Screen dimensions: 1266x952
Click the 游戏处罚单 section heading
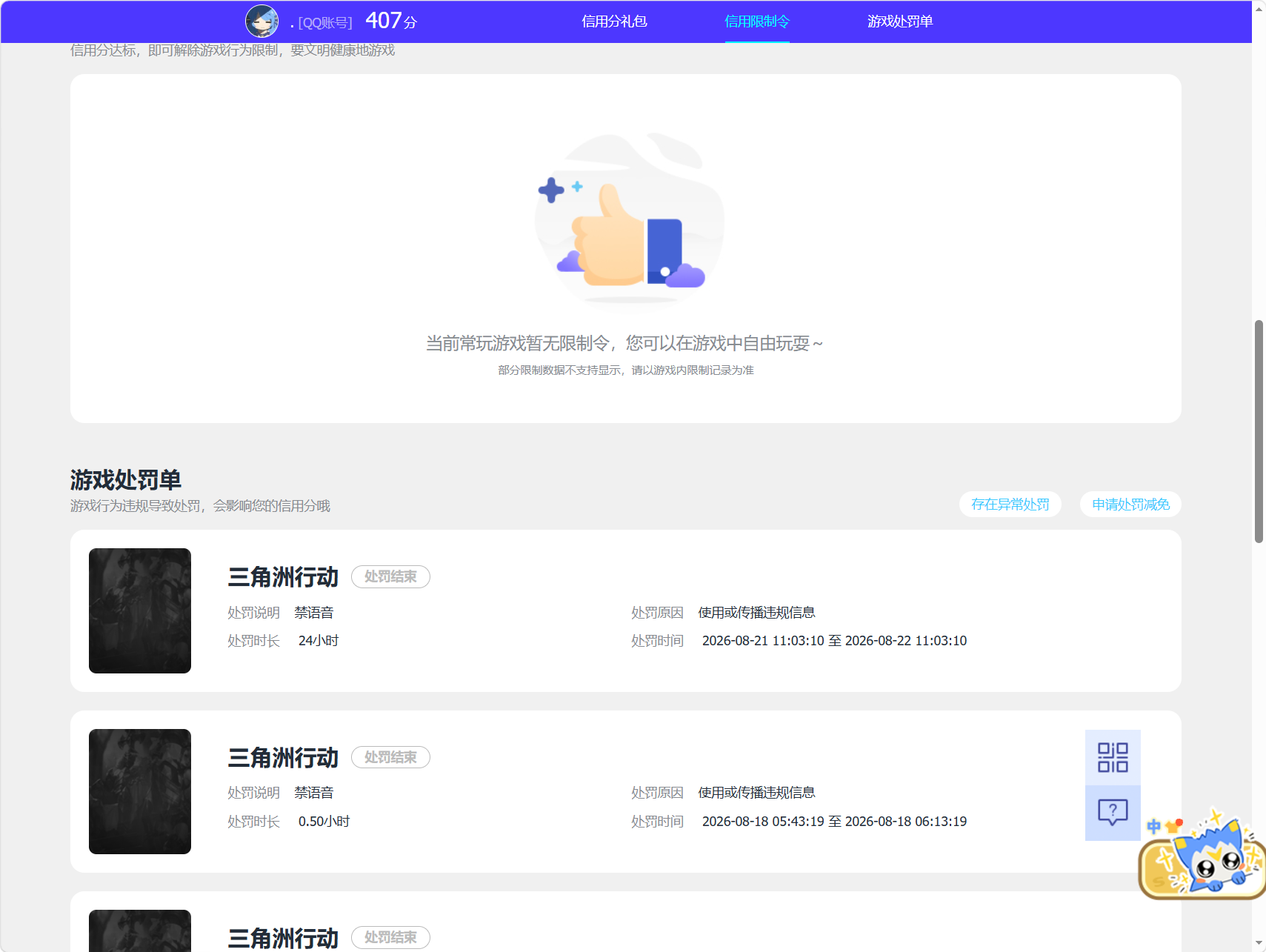coord(126,479)
